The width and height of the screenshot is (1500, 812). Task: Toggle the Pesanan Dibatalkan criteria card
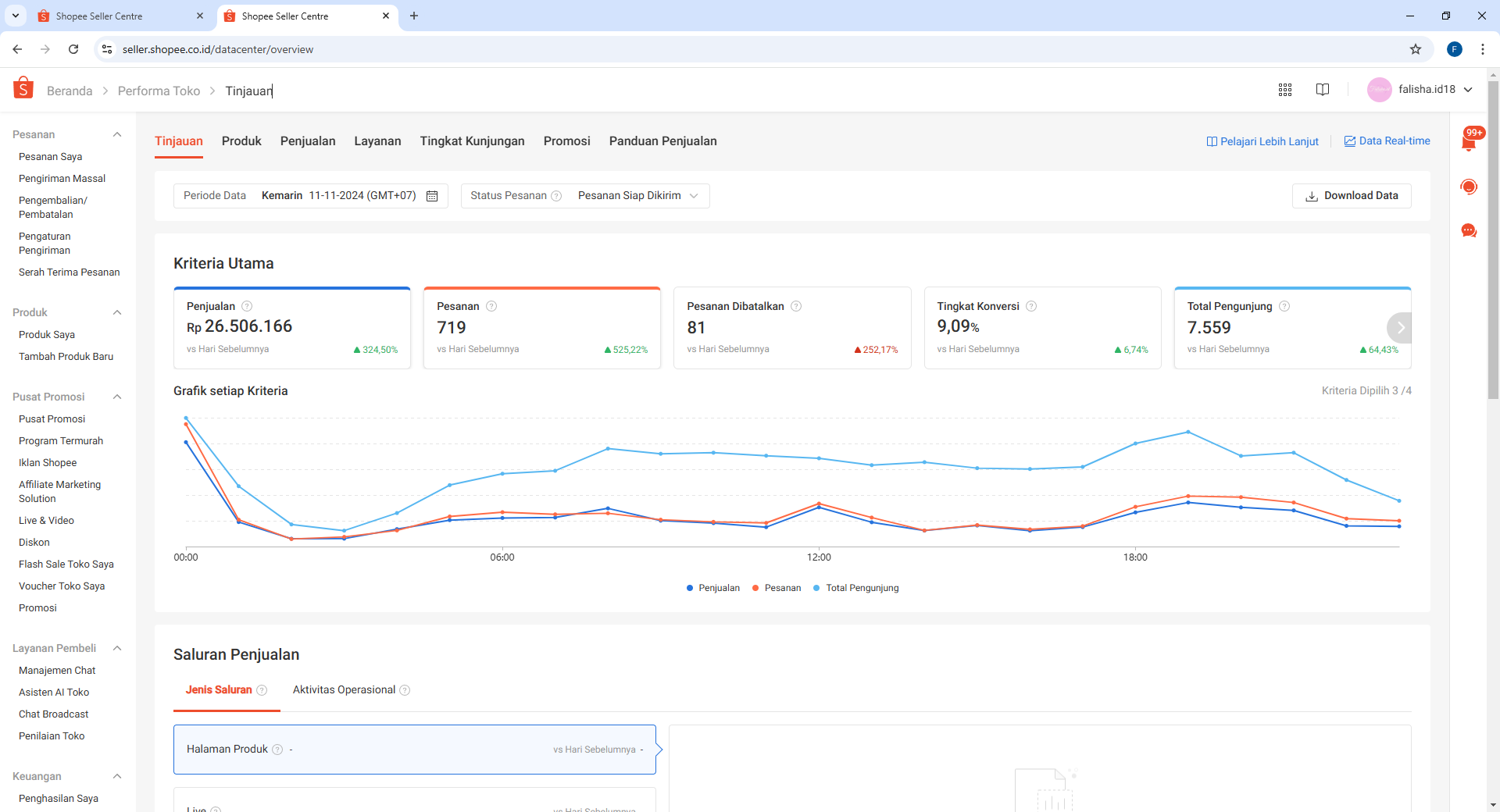tap(792, 328)
